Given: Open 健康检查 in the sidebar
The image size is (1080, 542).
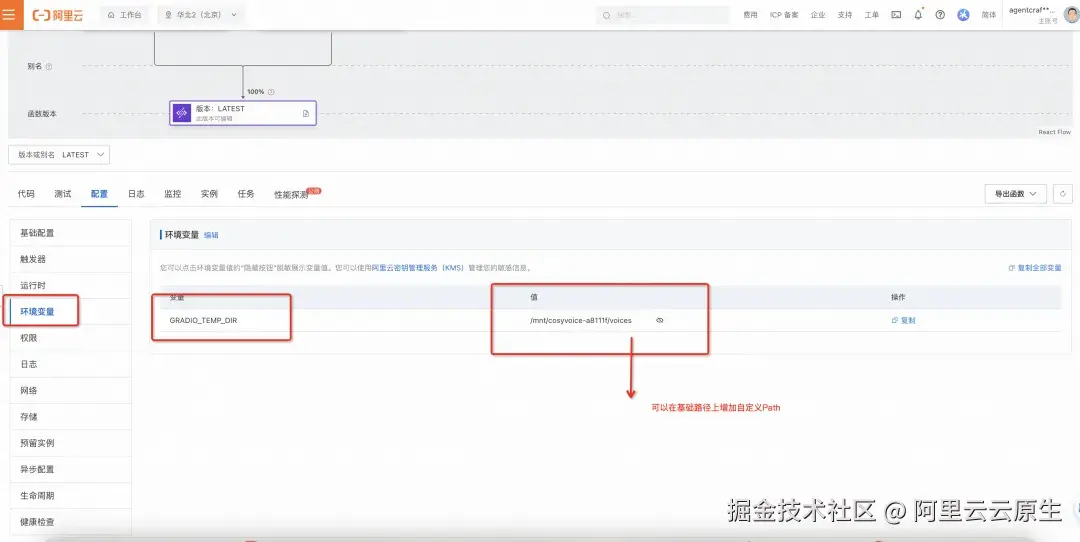Looking at the screenshot, I should pyautogui.click(x=71, y=522).
